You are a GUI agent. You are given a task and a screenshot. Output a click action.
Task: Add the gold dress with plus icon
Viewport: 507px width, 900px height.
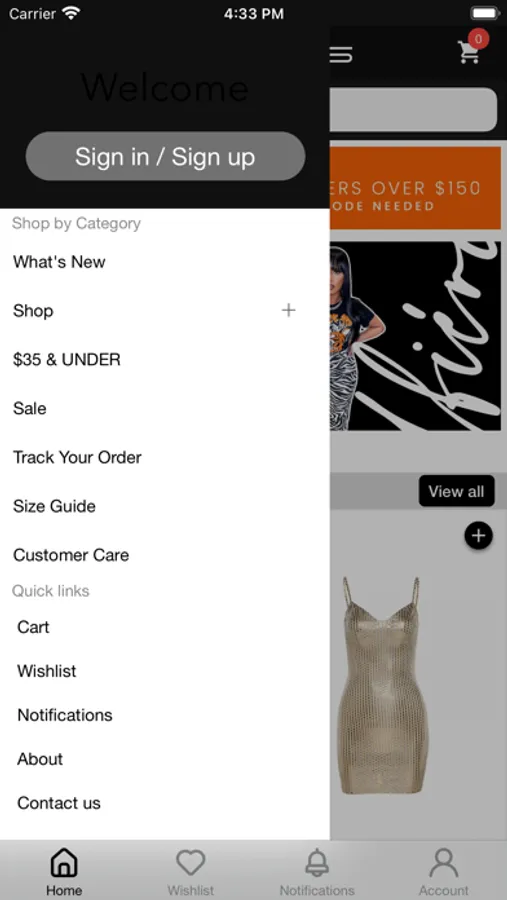click(x=478, y=536)
